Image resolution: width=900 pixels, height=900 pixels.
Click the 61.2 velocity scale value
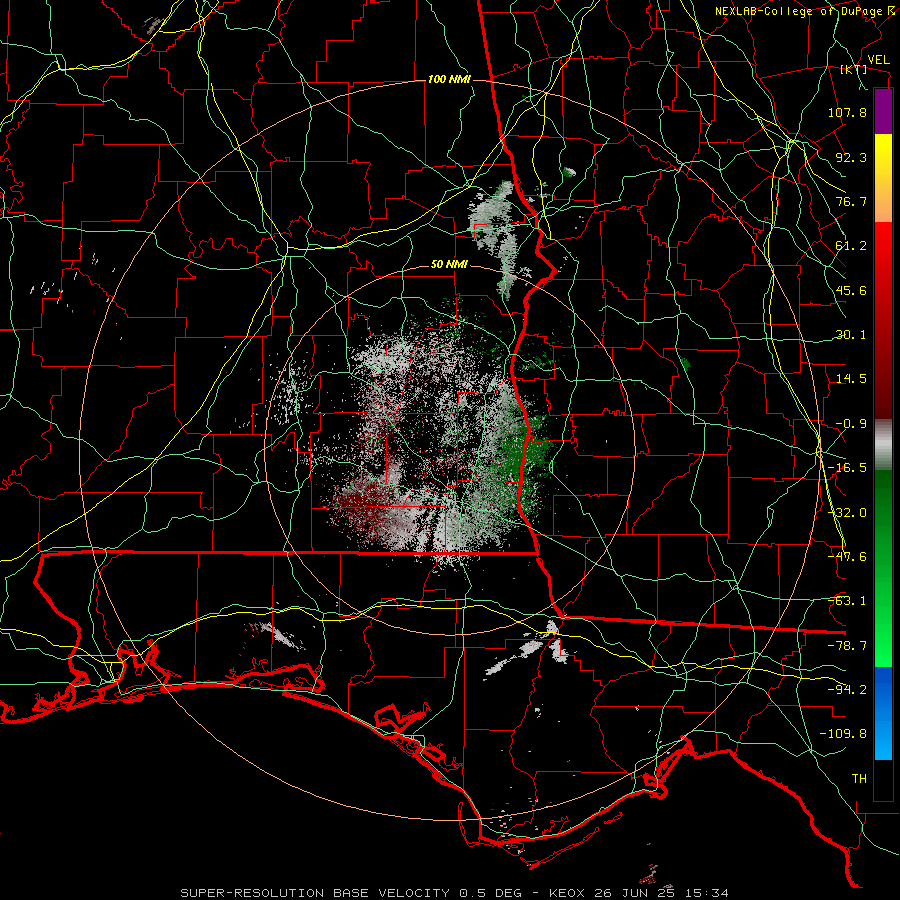[x=851, y=246]
